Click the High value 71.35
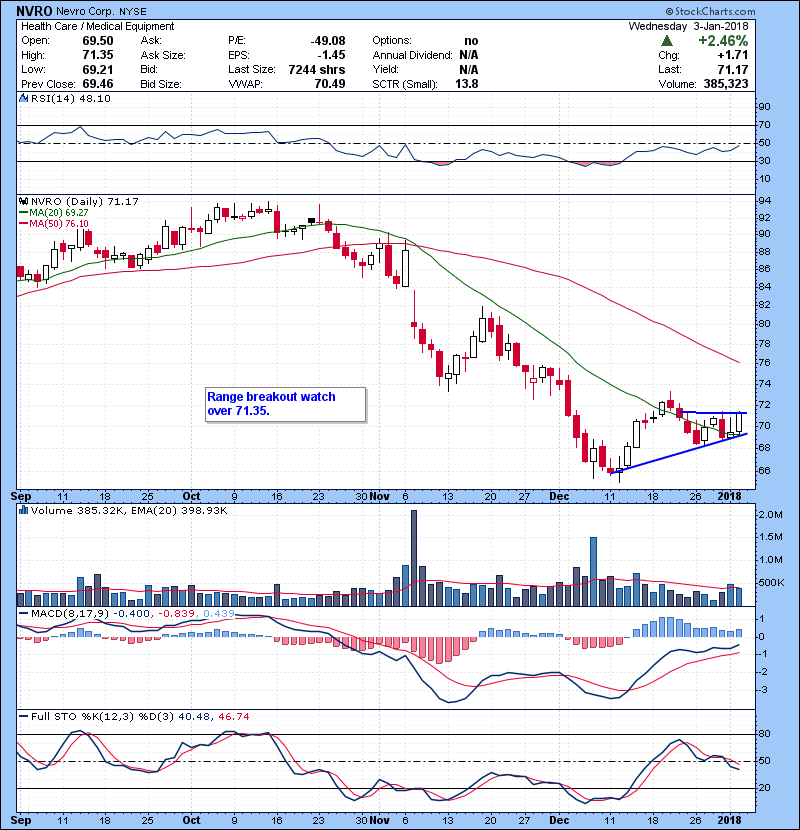 tap(98, 55)
